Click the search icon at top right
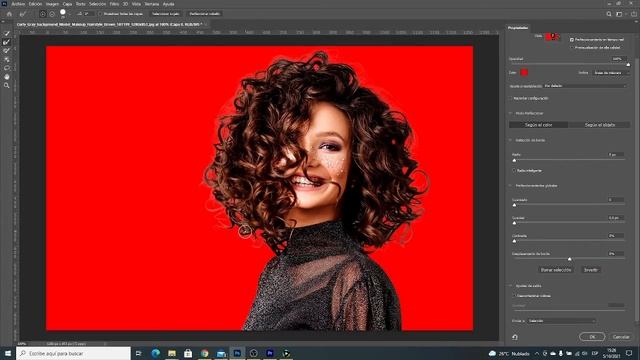Screen dimensions: 640x360 point(609,14)
